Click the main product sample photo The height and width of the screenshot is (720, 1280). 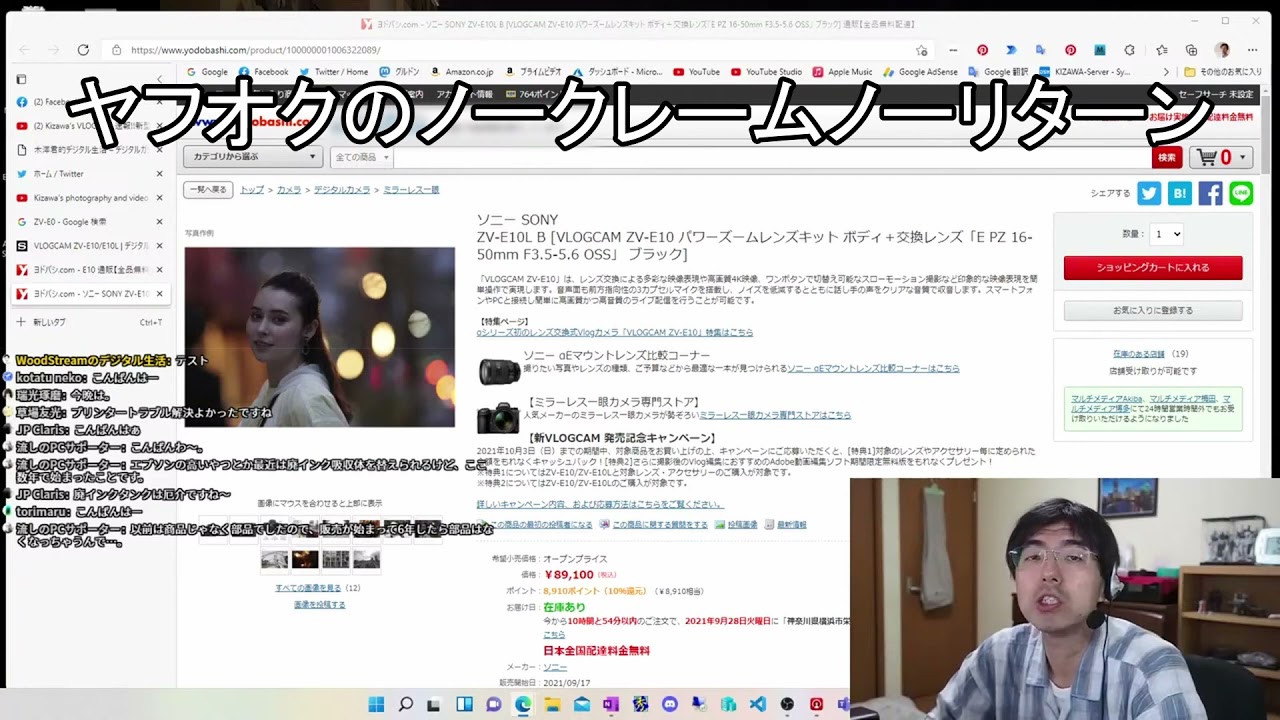(319, 337)
